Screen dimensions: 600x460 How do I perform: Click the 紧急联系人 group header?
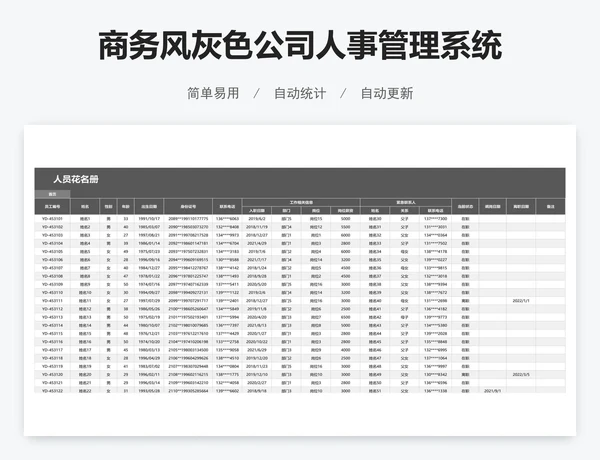[406, 202]
